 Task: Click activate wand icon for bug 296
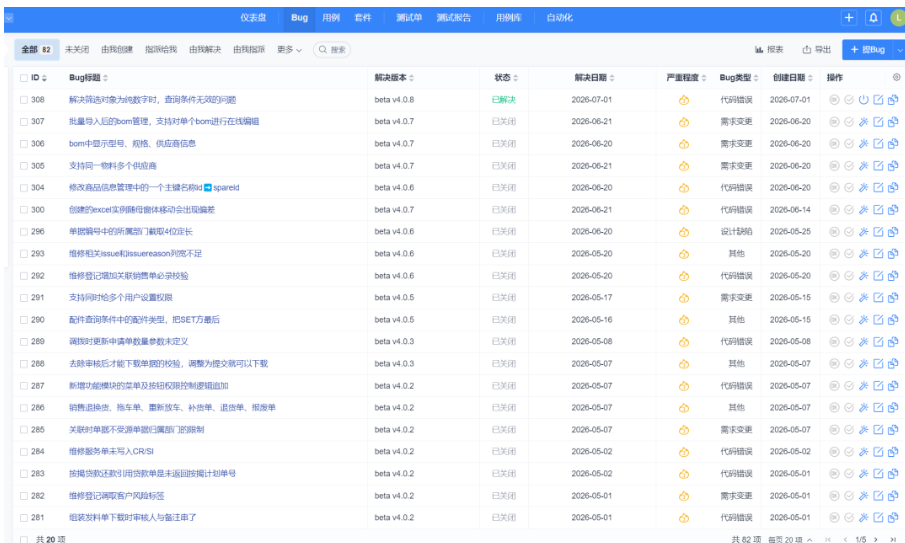(863, 232)
